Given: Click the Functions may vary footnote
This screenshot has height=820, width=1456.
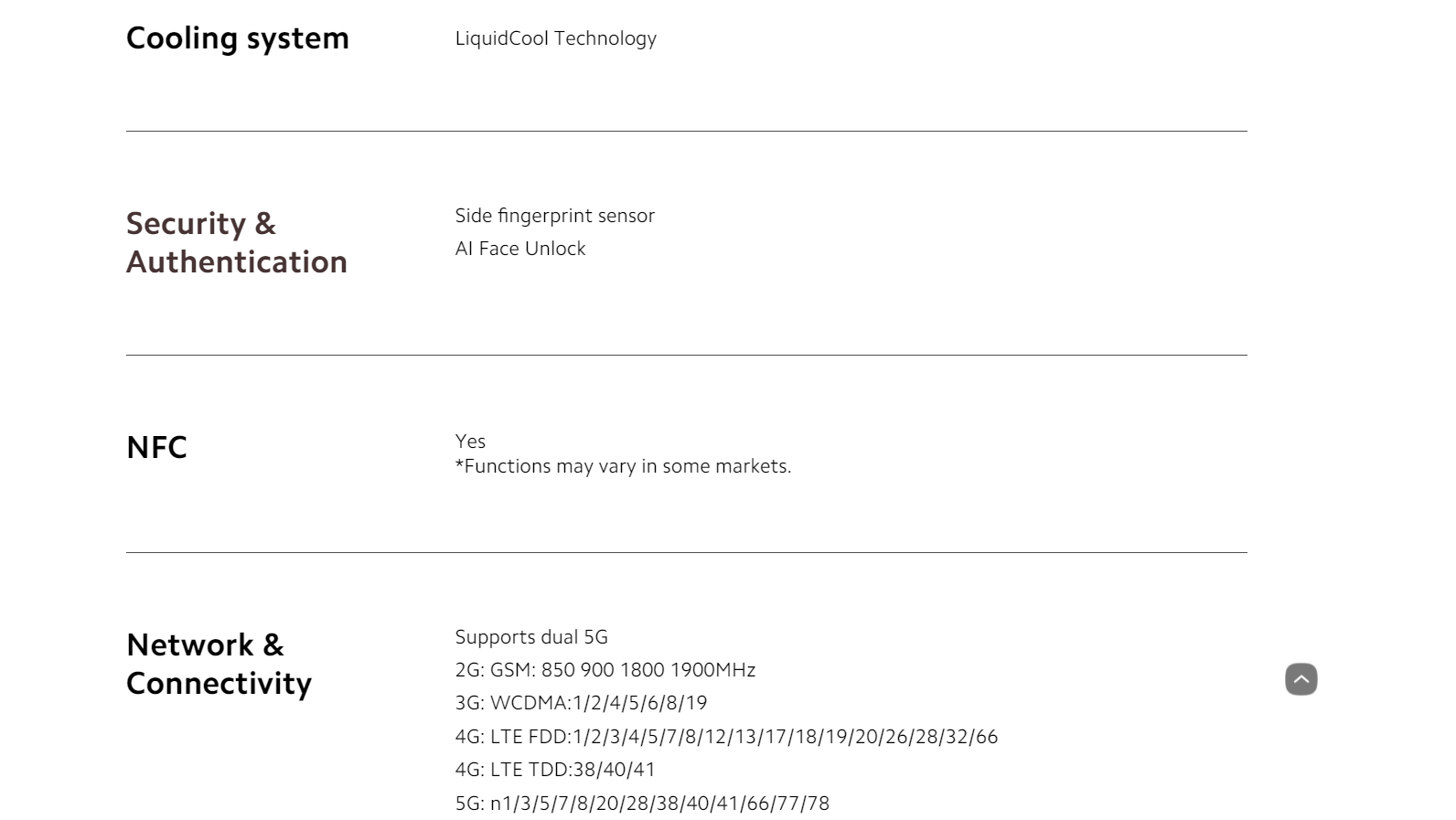Looking at the screenshot, I should pos(623,466).
